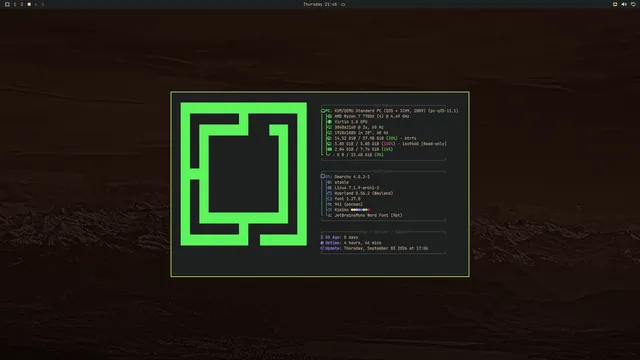The width and height of the screenshot is (640, 360).
Task: Click the GPU icon beside Virtio 1.0 GPU
Action: tap(330, 122)
